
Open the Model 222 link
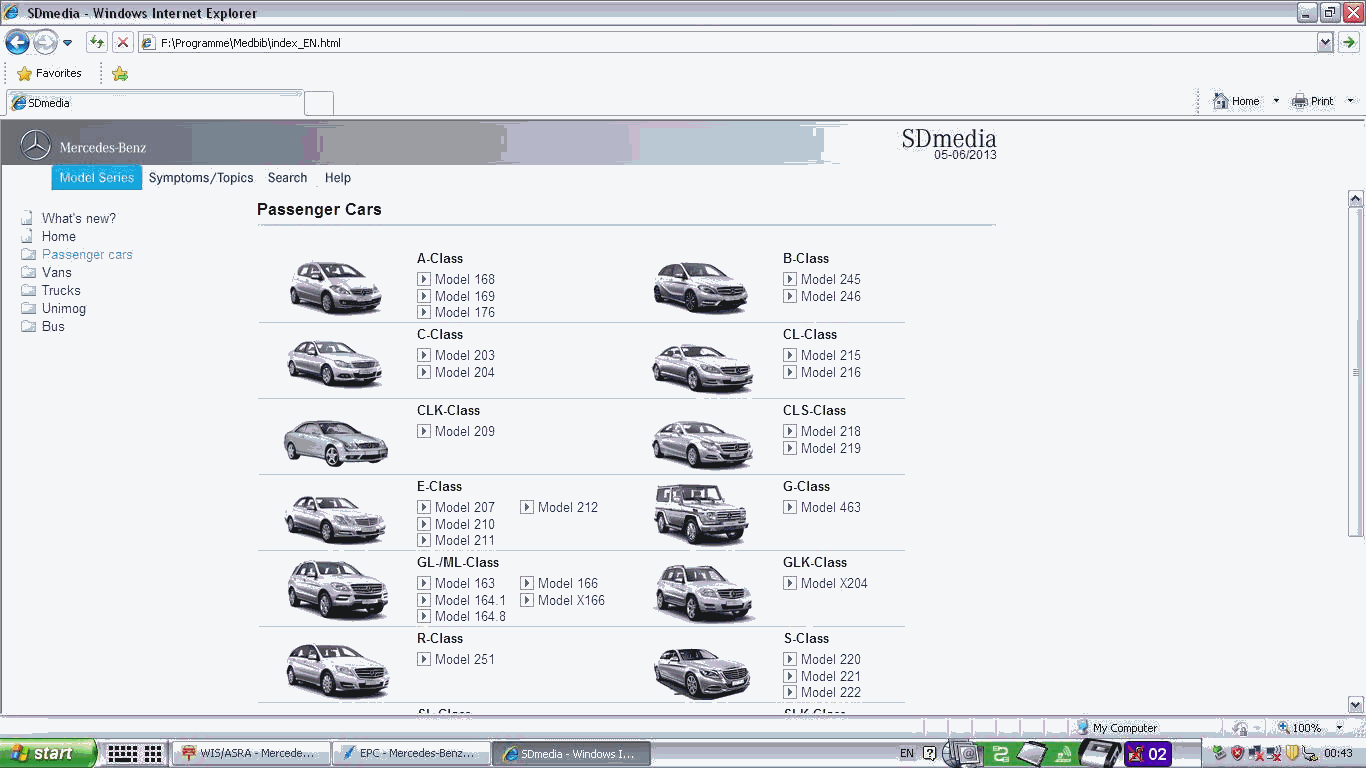[831, 692]
